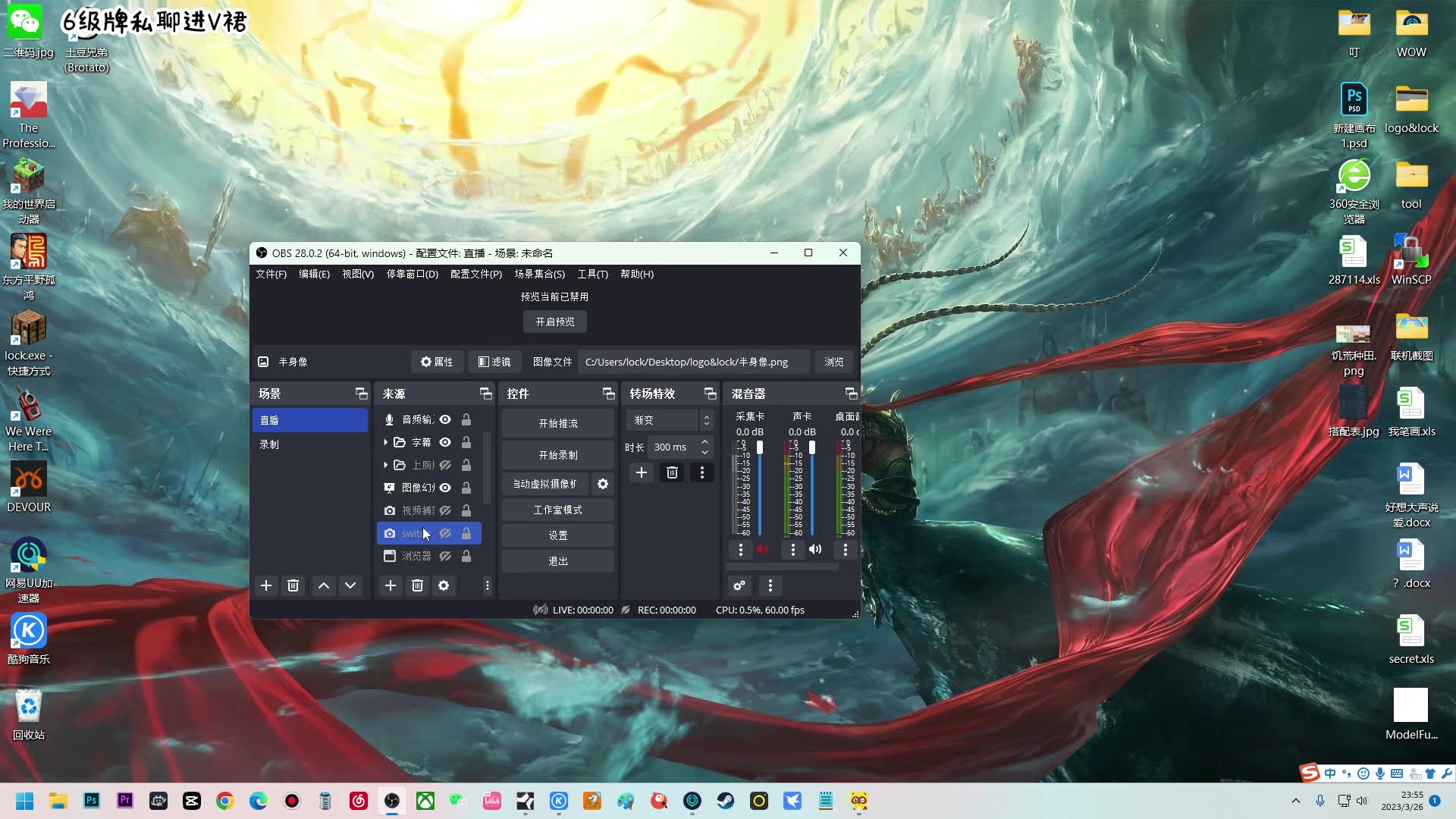Open the 工具(T) menu
Viewport: 1456px width, 819px height.
pos(593,274)
